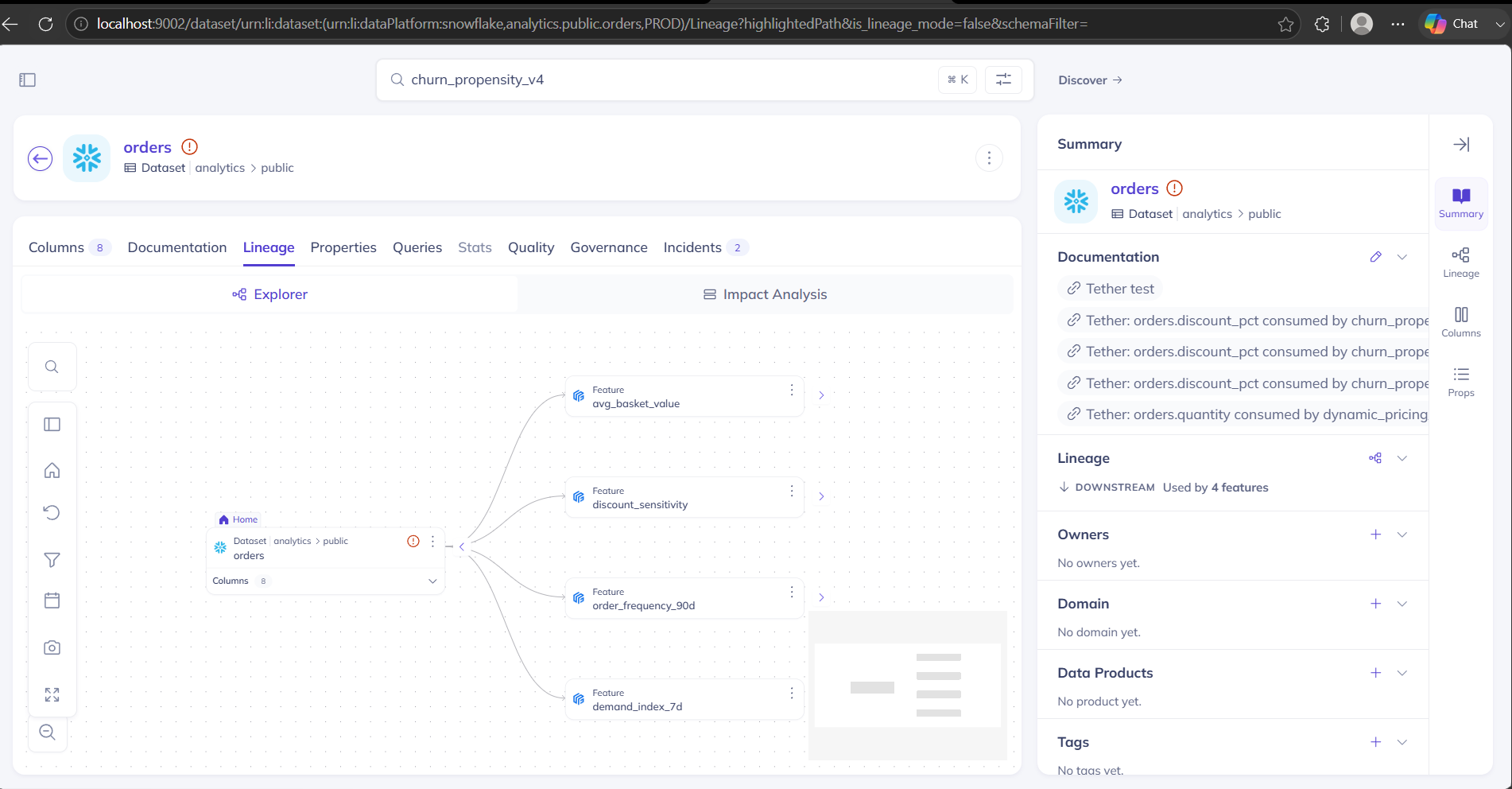The width and height of the screenshot is (1512, 789).
Task: Open the orders node three-dot menu in the graph
Action: point(432,541)
